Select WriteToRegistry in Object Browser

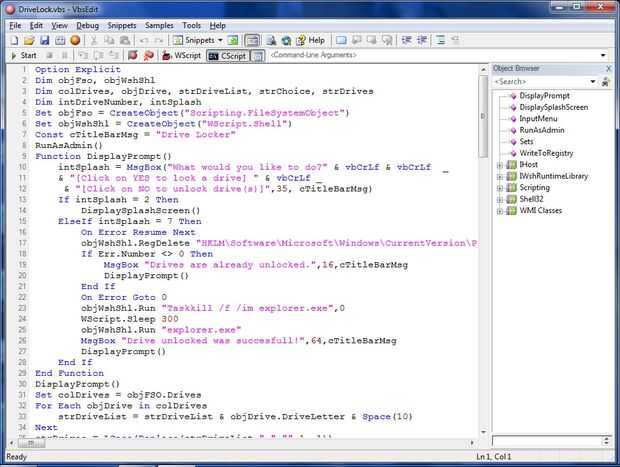(546, 153)
